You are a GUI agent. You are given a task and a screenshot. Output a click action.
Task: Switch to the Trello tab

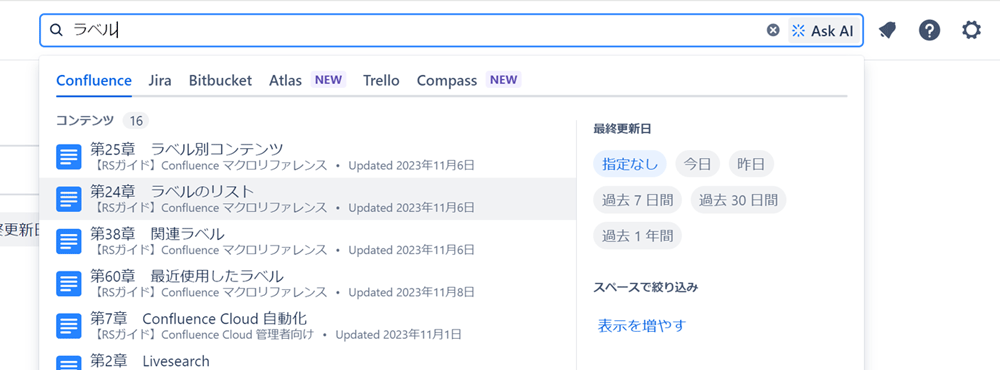pos(381,81)
